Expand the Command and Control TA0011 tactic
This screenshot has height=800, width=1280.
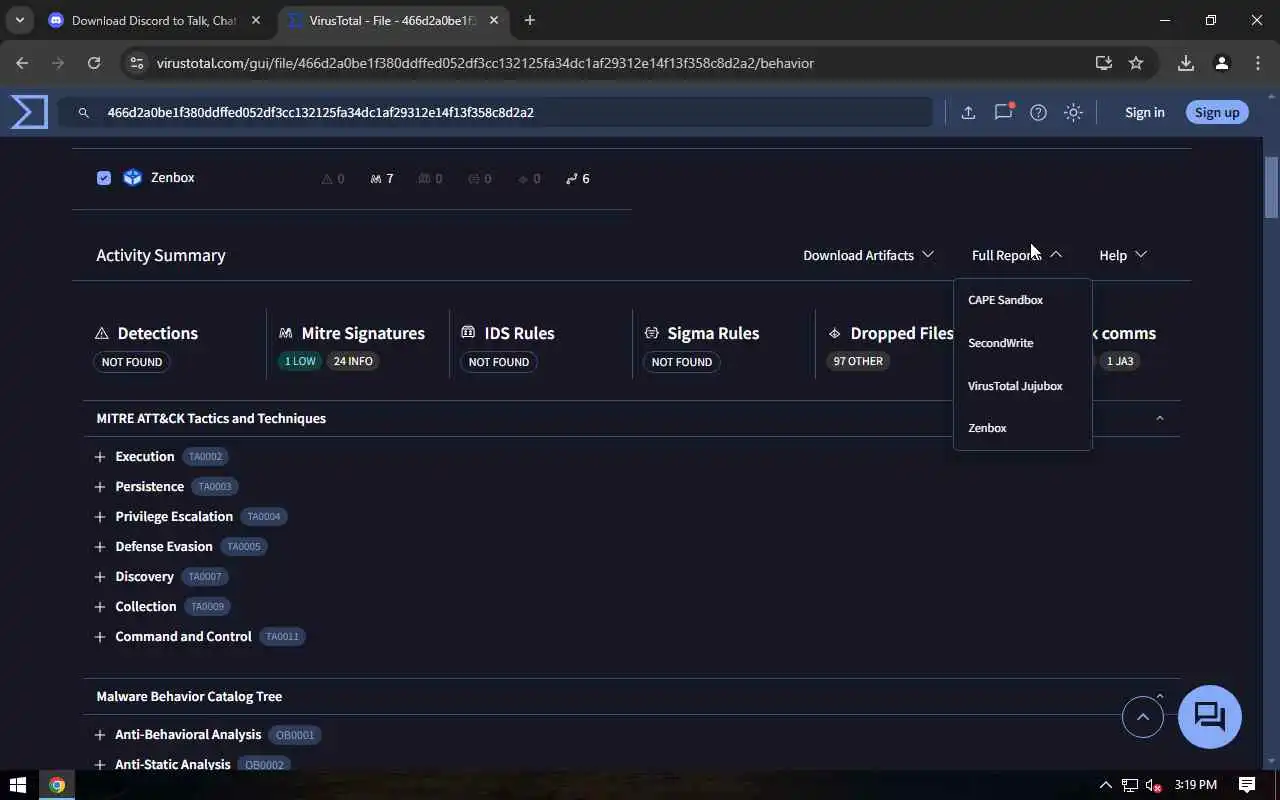100,637
